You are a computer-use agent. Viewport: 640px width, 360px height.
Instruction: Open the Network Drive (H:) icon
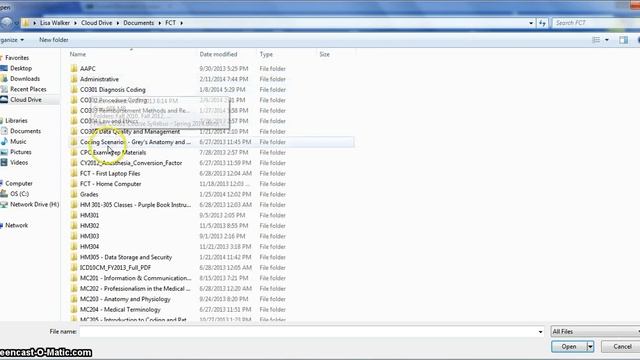click(4, 204)
